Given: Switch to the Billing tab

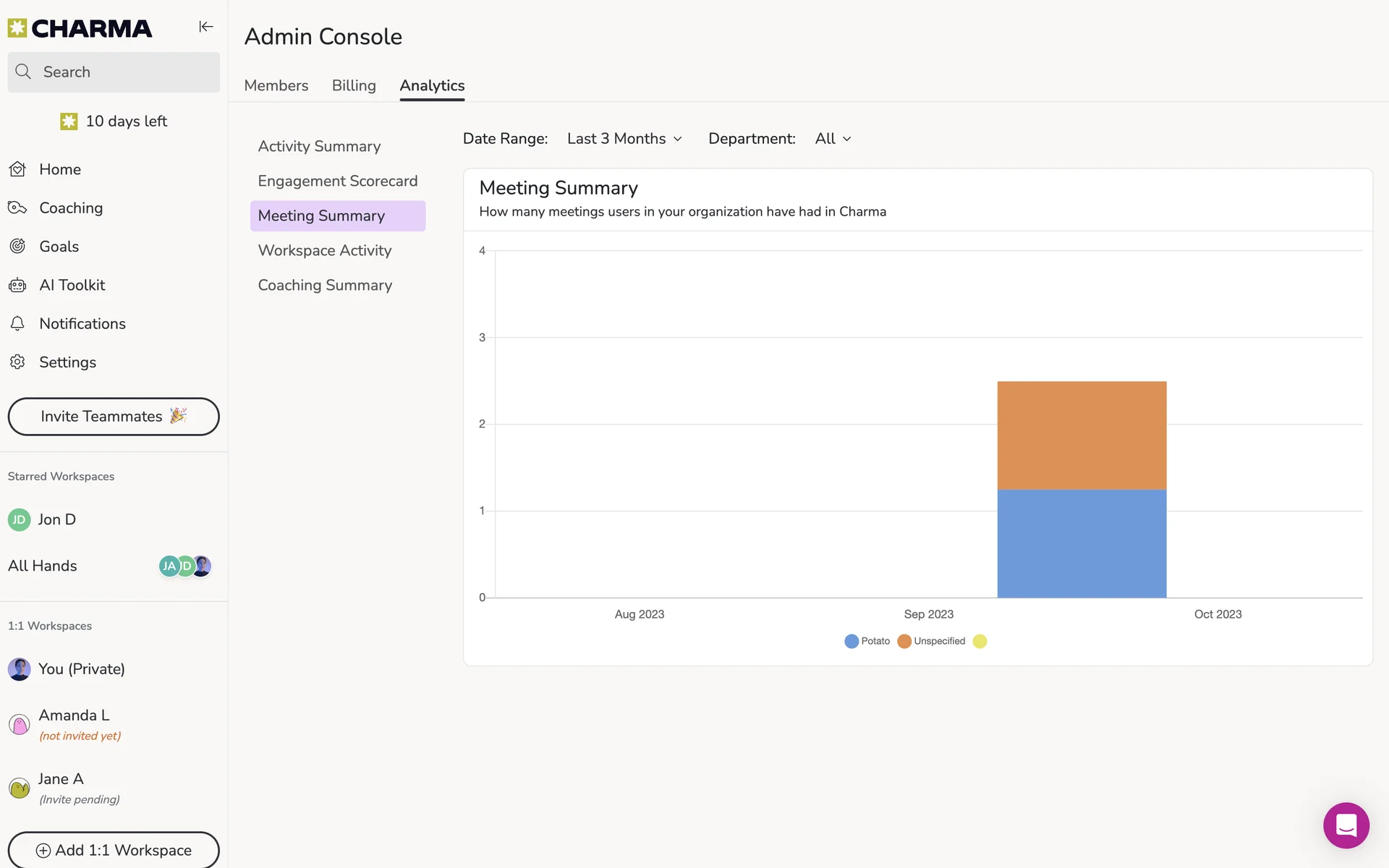Looking at the screenshot, I should click(x=354, y=85).
